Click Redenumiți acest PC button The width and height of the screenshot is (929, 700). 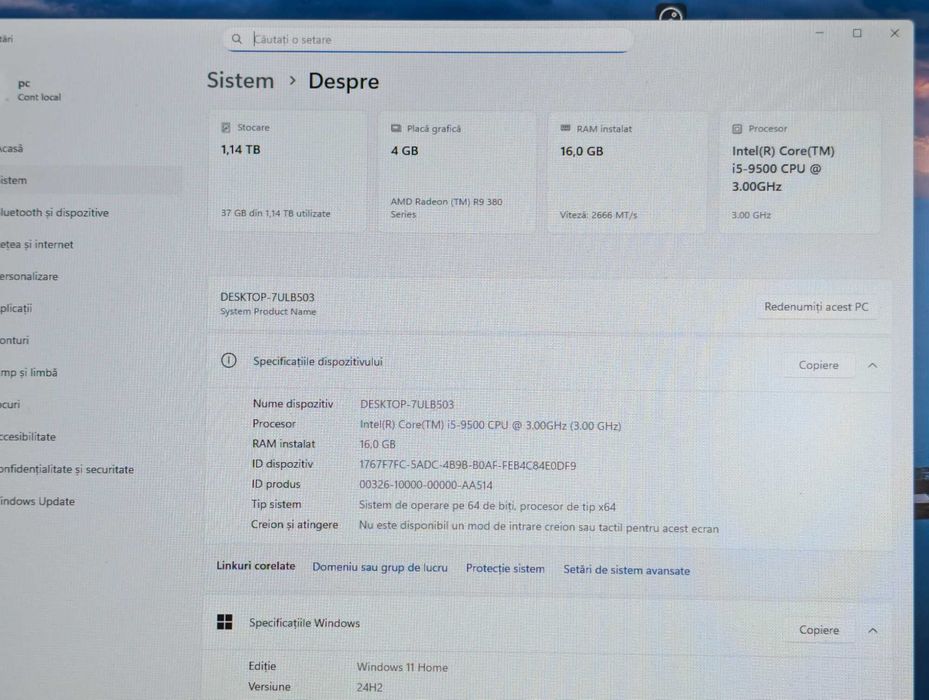[816, 307]
